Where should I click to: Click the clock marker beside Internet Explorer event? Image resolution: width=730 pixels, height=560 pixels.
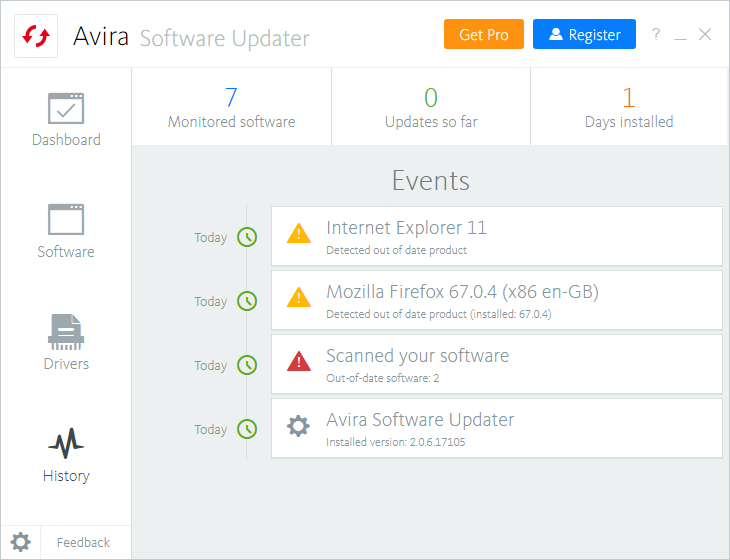(246, 237)
